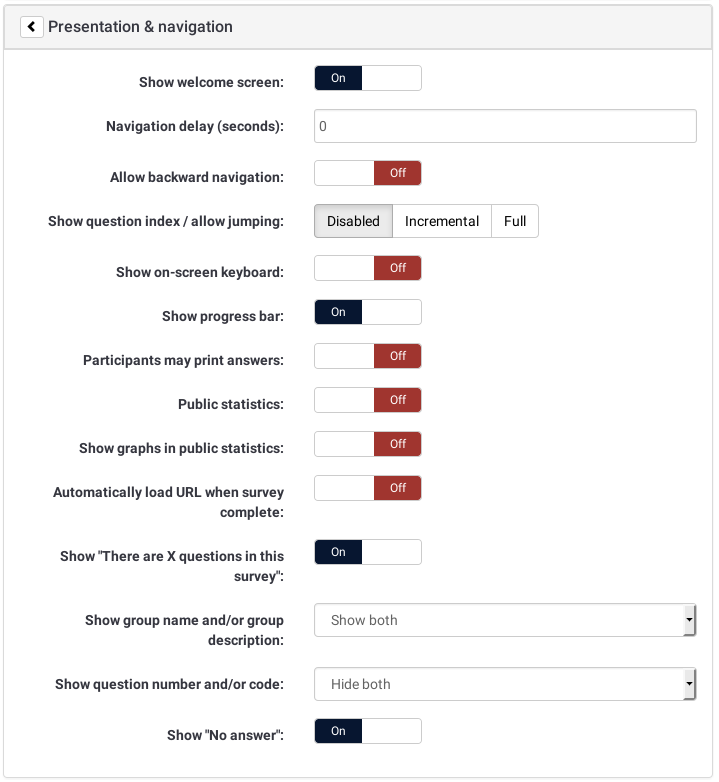Turn on Show graphs in public statistics
This screenshot has width=719, height=782.
click(x=368, y=444)
